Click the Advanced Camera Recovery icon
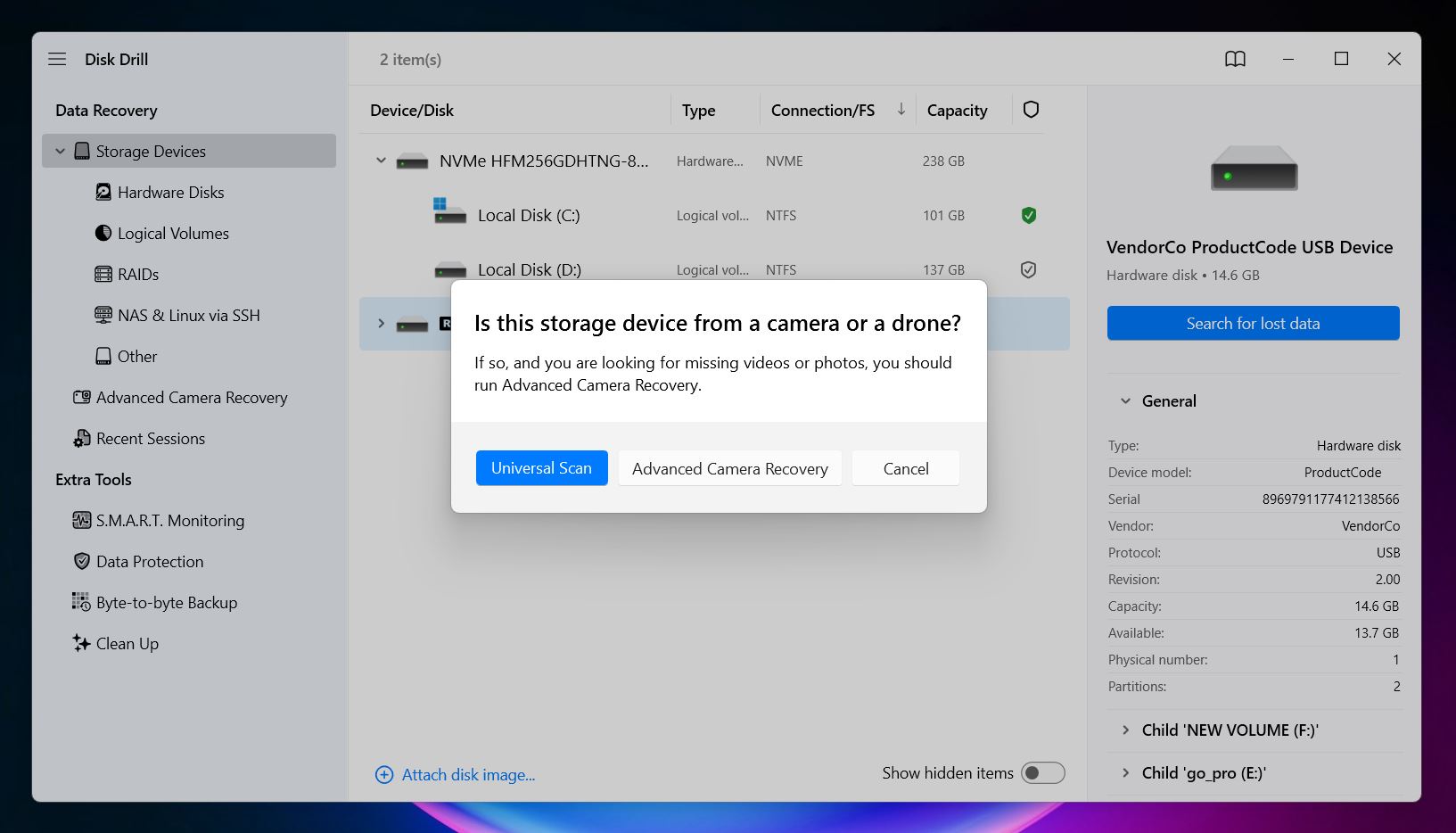Viewport: 1456px width, 833px height. pyautogui.click(x=82, y=397)
